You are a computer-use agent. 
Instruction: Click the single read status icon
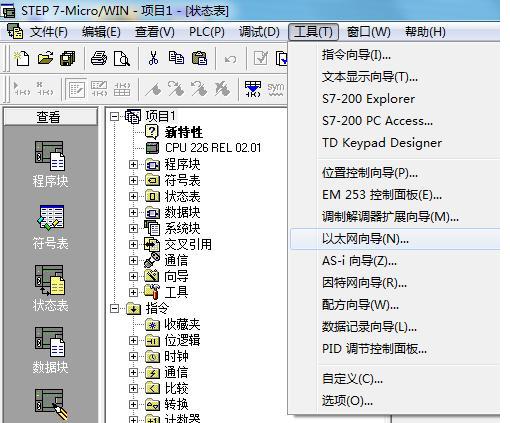point(99,89)
